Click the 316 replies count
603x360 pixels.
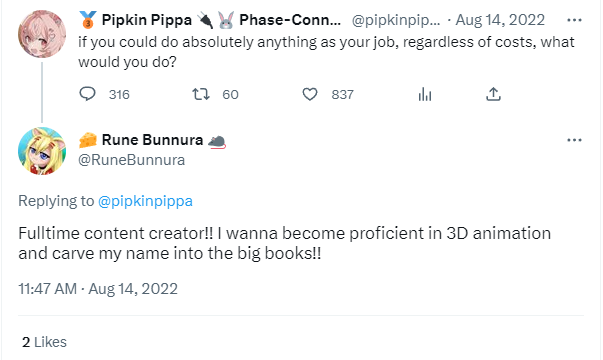pos(119,95)
